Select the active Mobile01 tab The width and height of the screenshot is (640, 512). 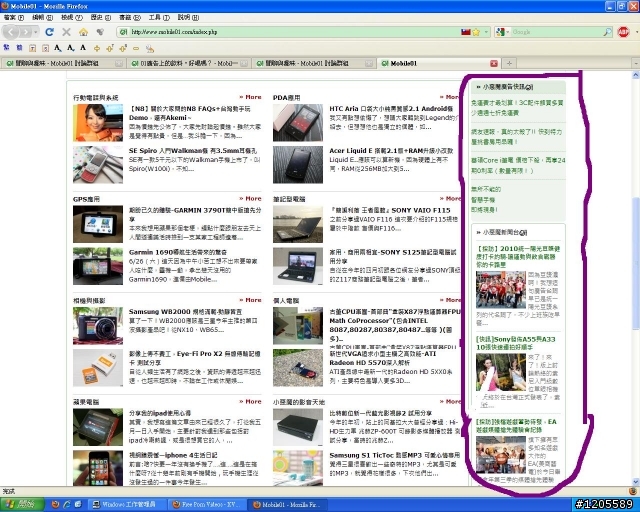(438, 63)
